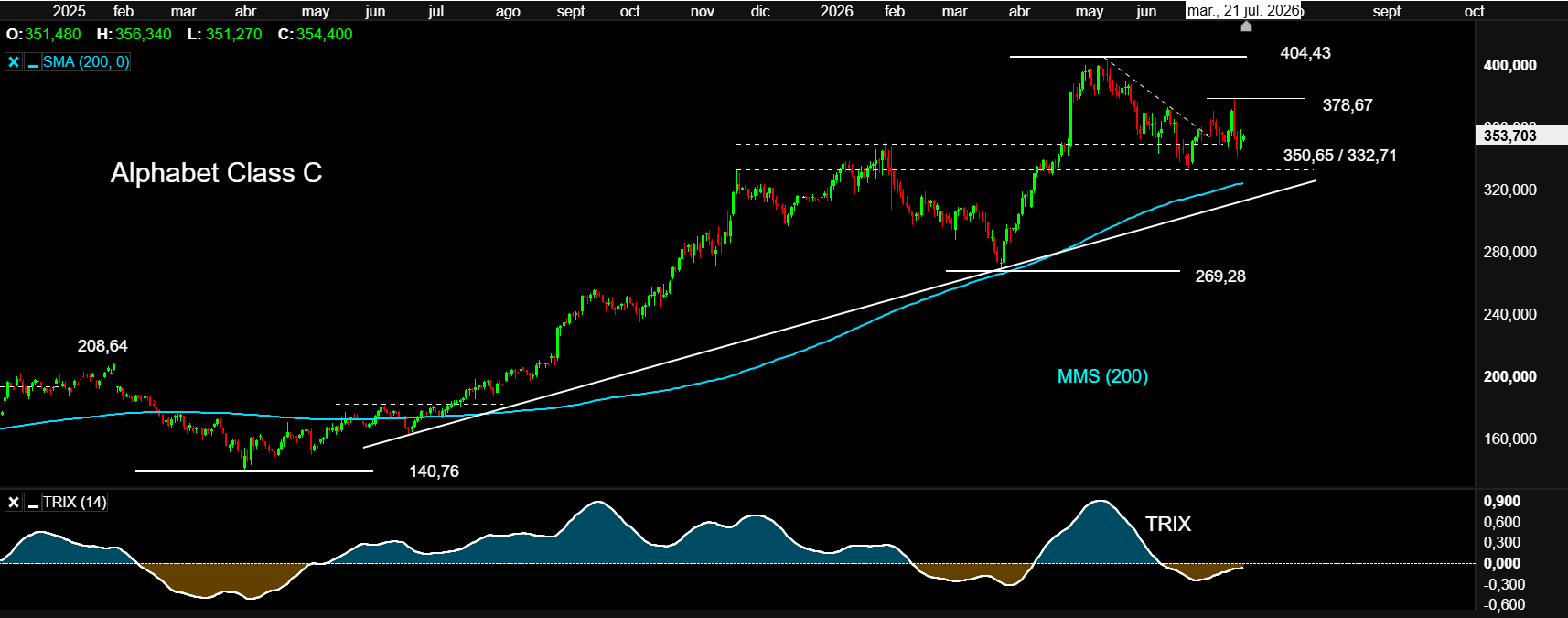Click the date tooltip mar., 21 jul. 2026

click(x=1243, y=11)
